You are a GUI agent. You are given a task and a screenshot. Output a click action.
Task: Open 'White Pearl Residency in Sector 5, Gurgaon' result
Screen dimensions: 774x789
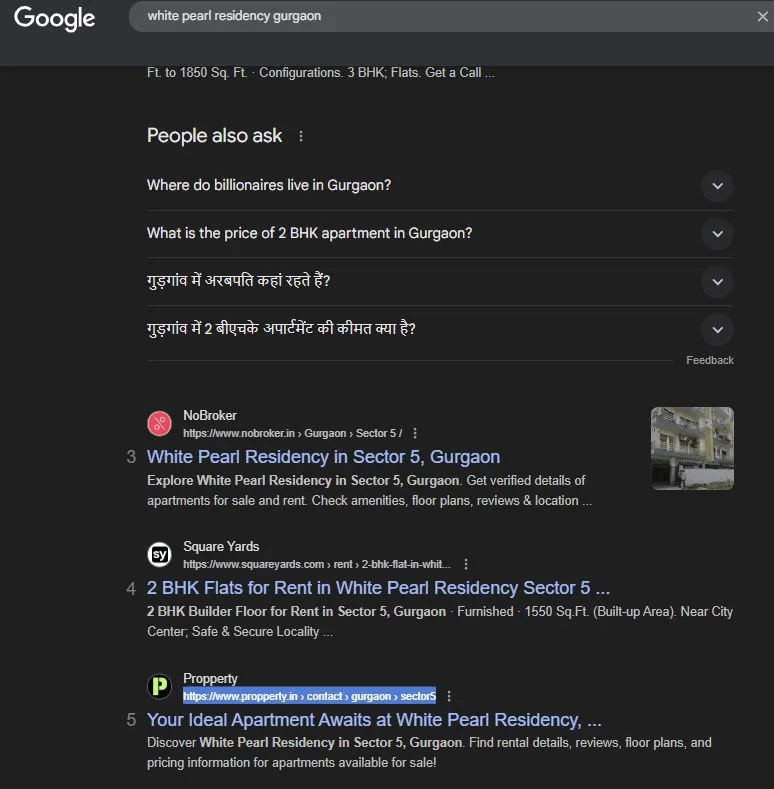click(x=323, y=457)
